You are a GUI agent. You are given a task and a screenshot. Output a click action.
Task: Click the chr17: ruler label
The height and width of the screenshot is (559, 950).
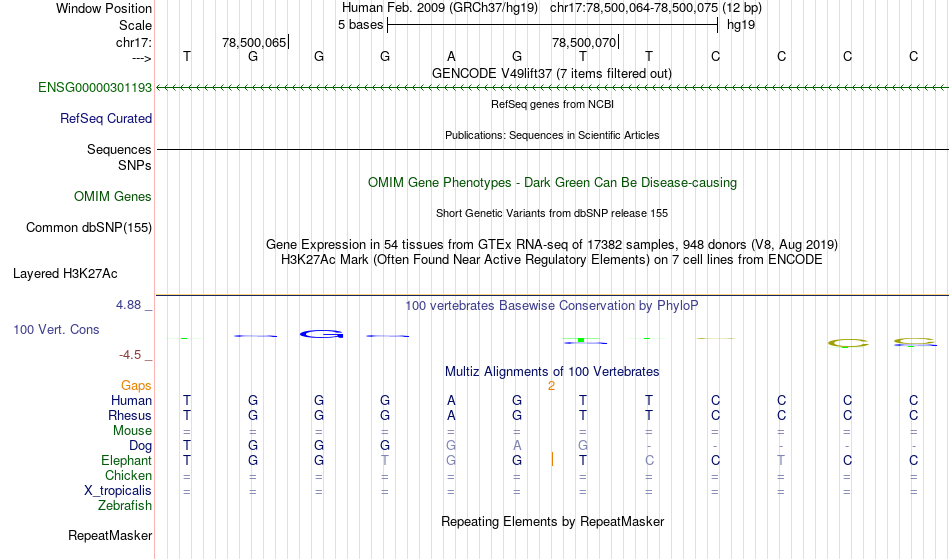tap(134, 42)
